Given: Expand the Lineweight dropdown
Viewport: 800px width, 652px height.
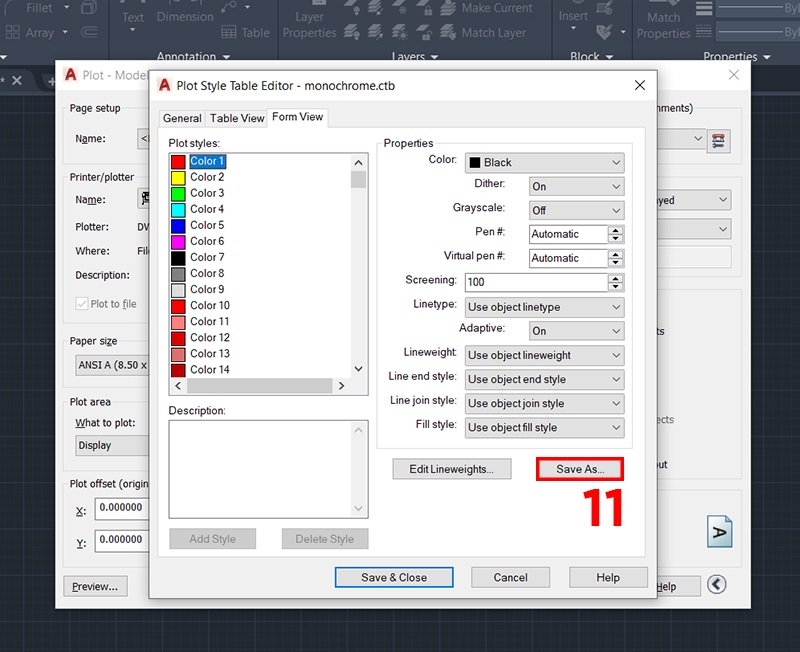Looking at the screenshot, I should (x=544, y=355).
